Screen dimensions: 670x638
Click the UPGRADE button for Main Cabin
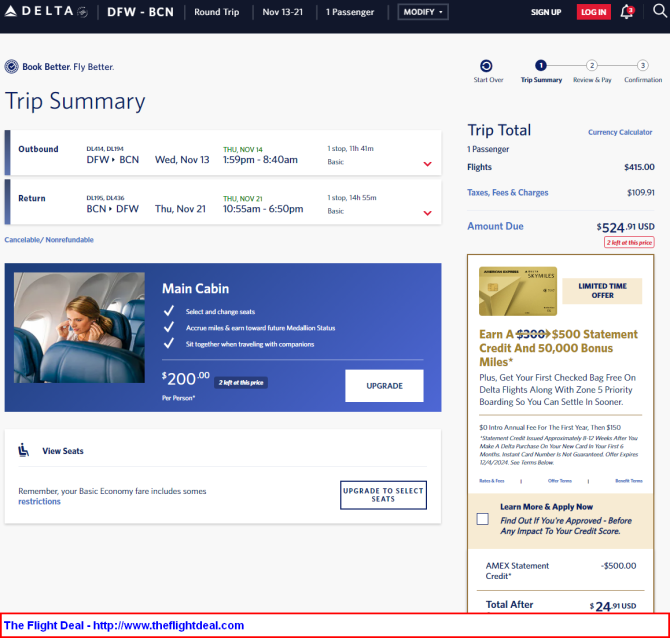(384, 385)
